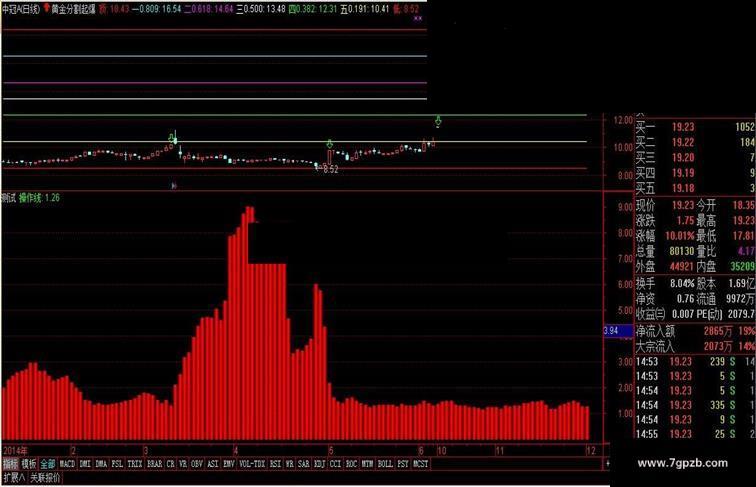Select the CR indicator tab
The width and height of the screenshot is (756, 487).
[x=171, y=464]
